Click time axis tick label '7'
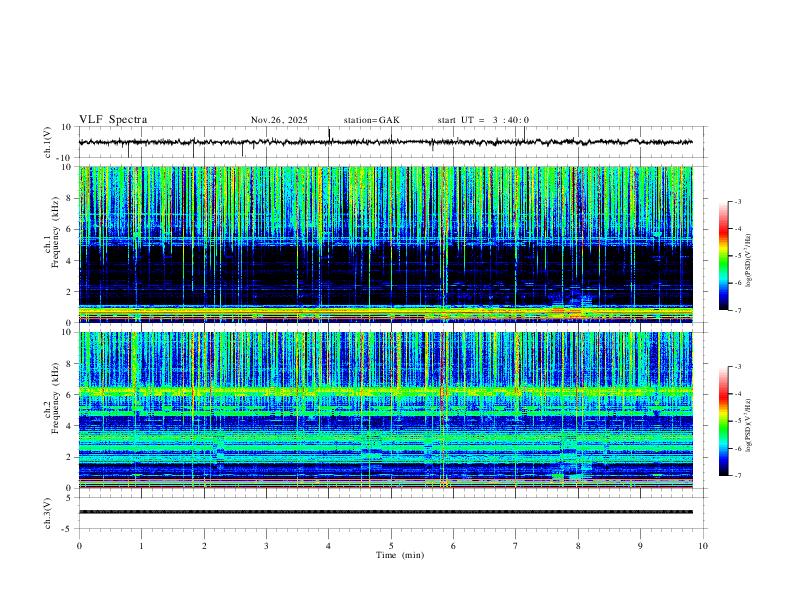Image resolution: width=792 pixels, height=612 pixels. (516, 546)
